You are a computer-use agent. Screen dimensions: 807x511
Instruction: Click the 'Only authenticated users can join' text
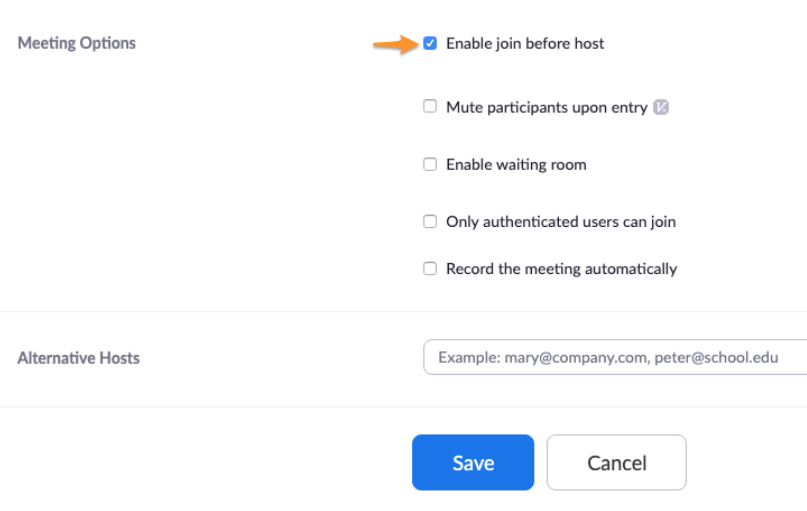(561, 221)
